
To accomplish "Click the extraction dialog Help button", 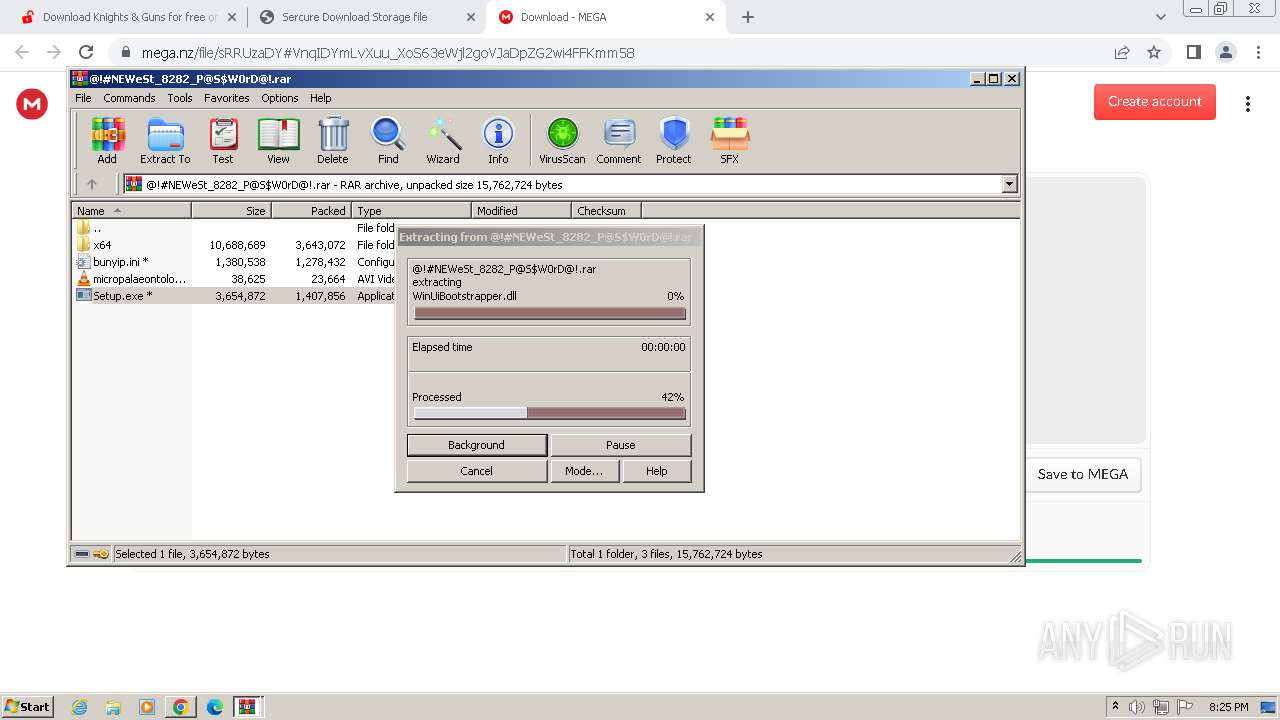I will click(656, 471).
